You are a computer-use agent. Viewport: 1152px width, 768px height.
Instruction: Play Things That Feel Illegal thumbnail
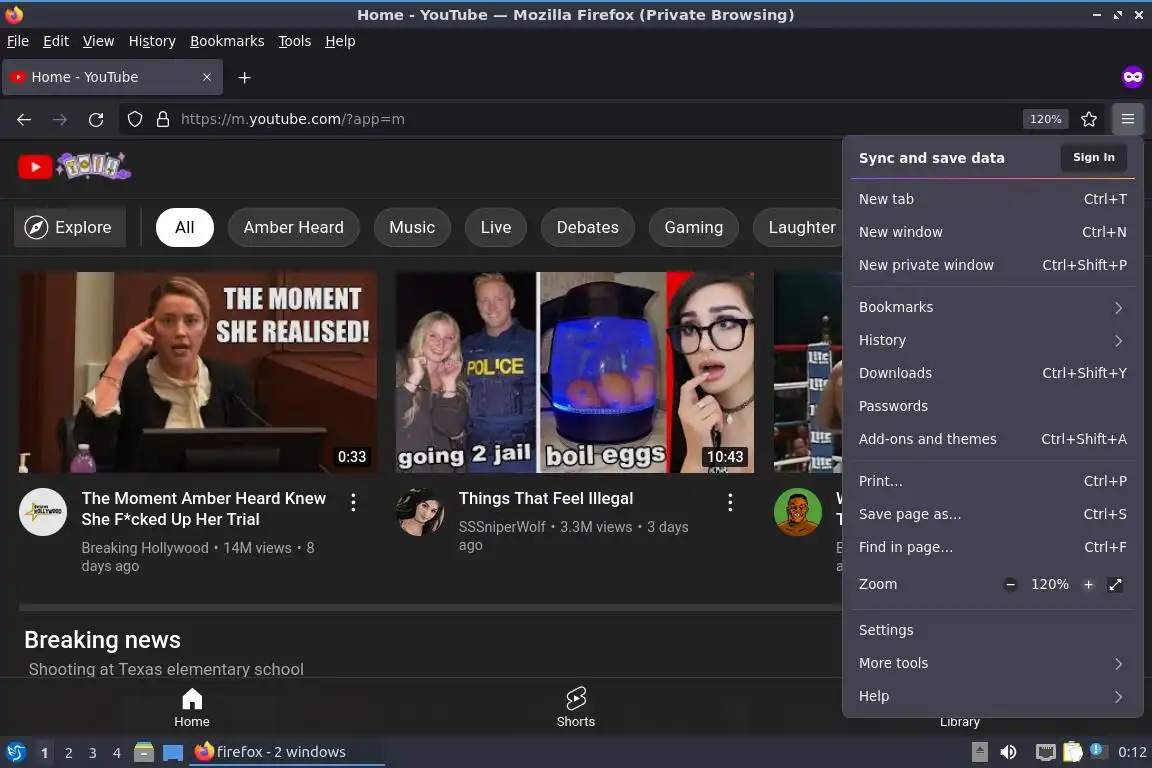pyautogui.click(x=575, y=373)
